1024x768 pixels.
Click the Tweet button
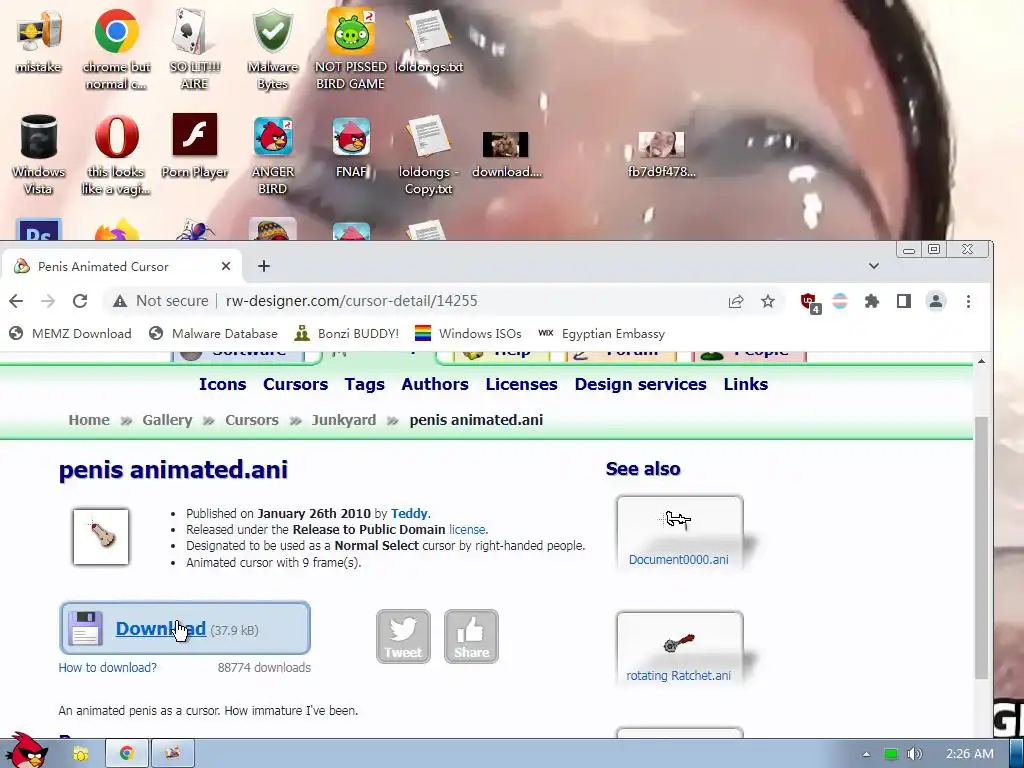[x=403, y=636]
